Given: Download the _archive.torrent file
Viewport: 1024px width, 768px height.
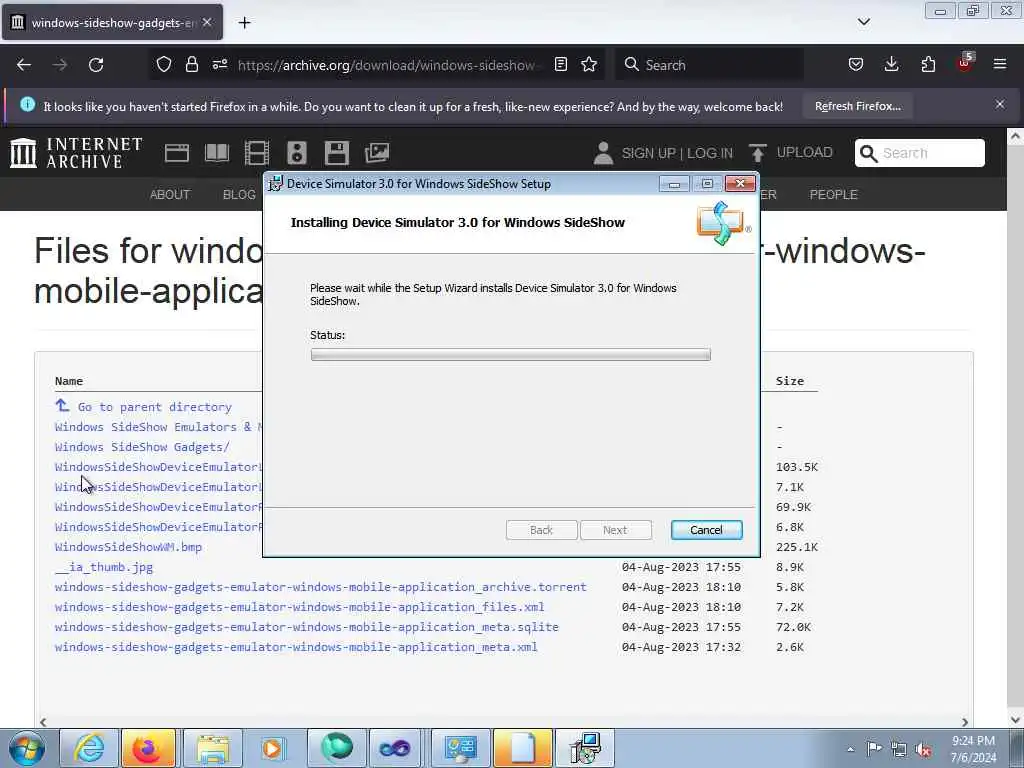Looking at the screenshot, I should tap(321, 587).
